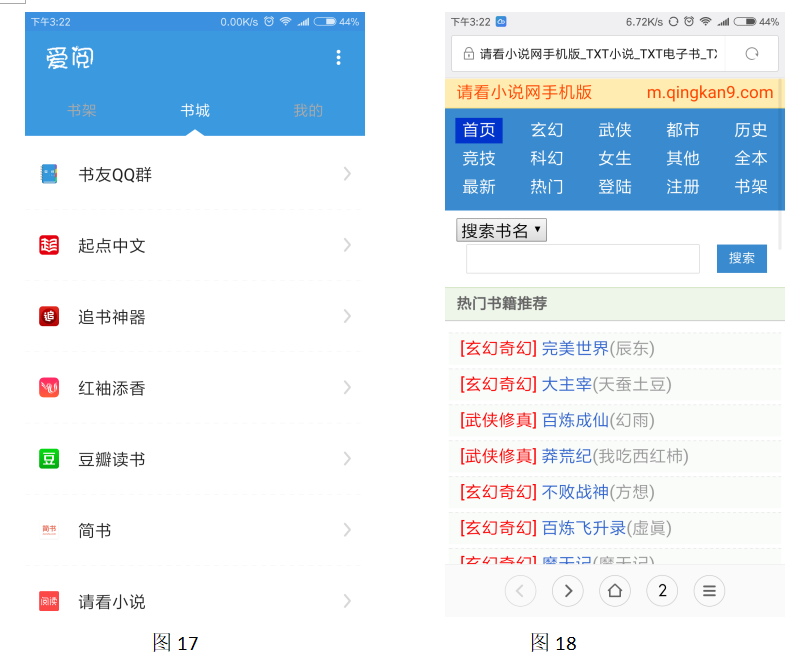Screen dimensions: 801x654
Task: Open the novel 不败战神
Action: pyautogui.click(x=575, y=492)
